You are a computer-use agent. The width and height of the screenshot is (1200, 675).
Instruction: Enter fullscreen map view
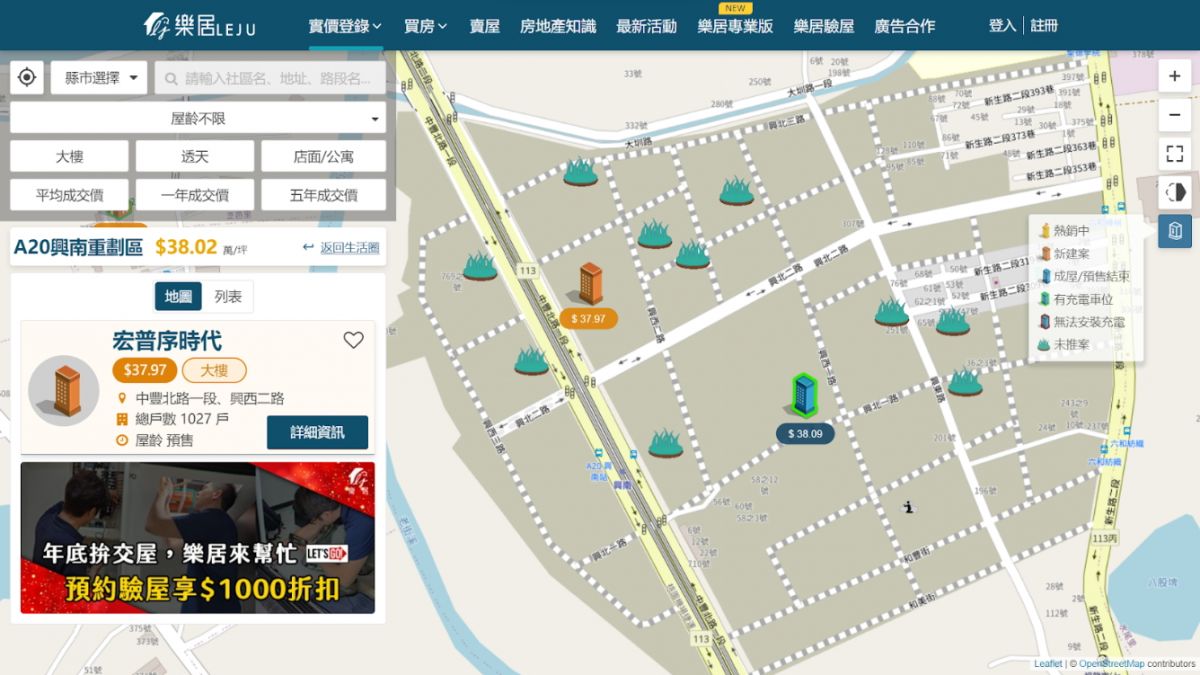pyautogui.click(x=1175, y=153)
